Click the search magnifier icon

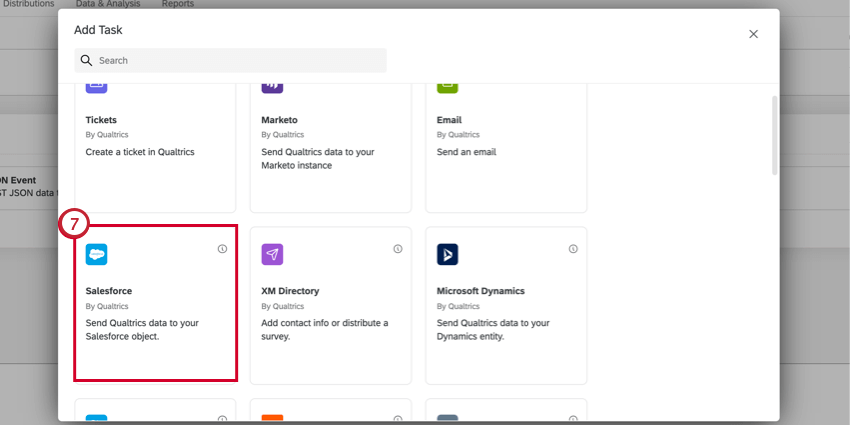point(86,60)
